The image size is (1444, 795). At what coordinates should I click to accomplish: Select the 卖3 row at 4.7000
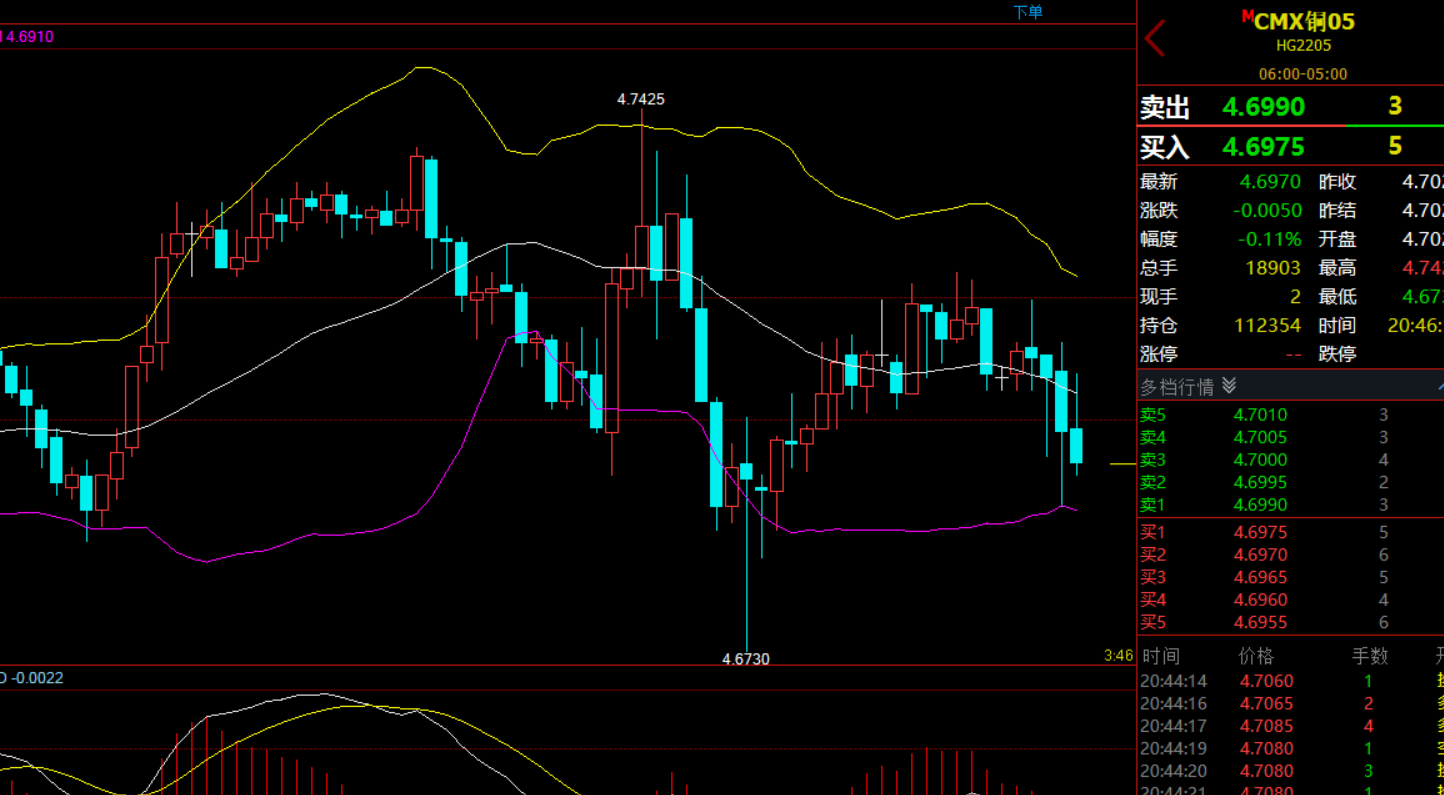point(1290,460)
